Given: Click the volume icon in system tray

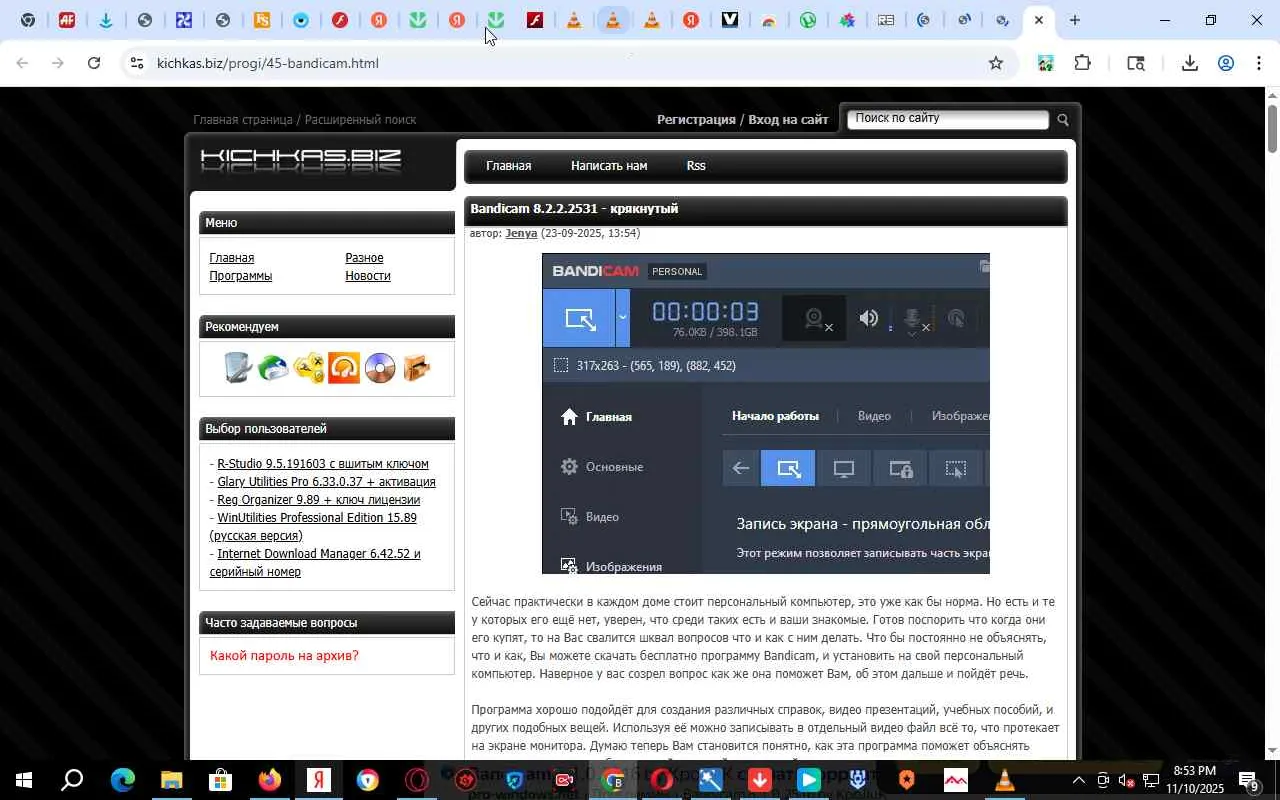Looking at the screenshot, I should [1126, 780].
